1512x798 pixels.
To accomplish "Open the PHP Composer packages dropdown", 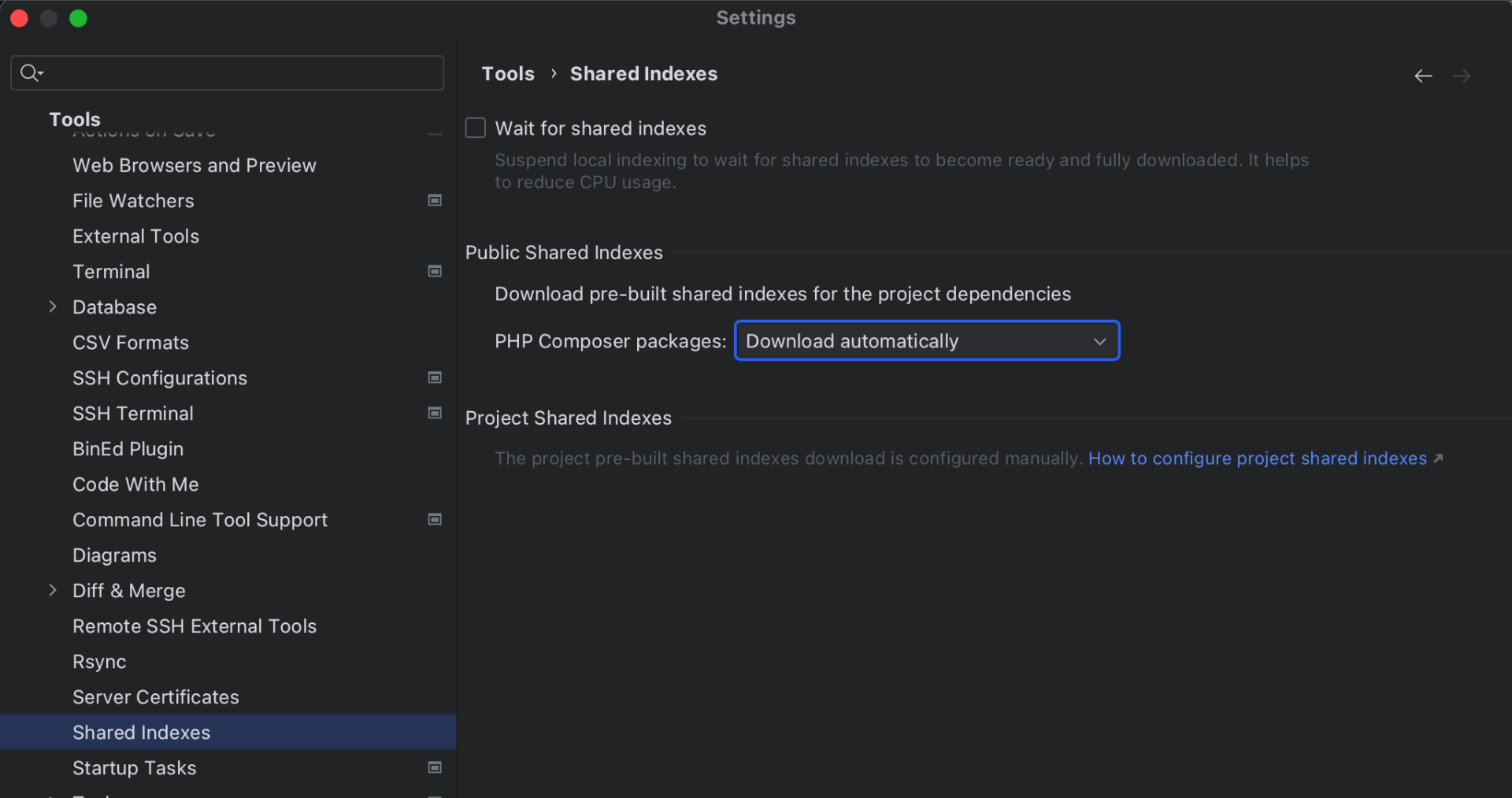I will pyautogui.click(x=926, y=341).
